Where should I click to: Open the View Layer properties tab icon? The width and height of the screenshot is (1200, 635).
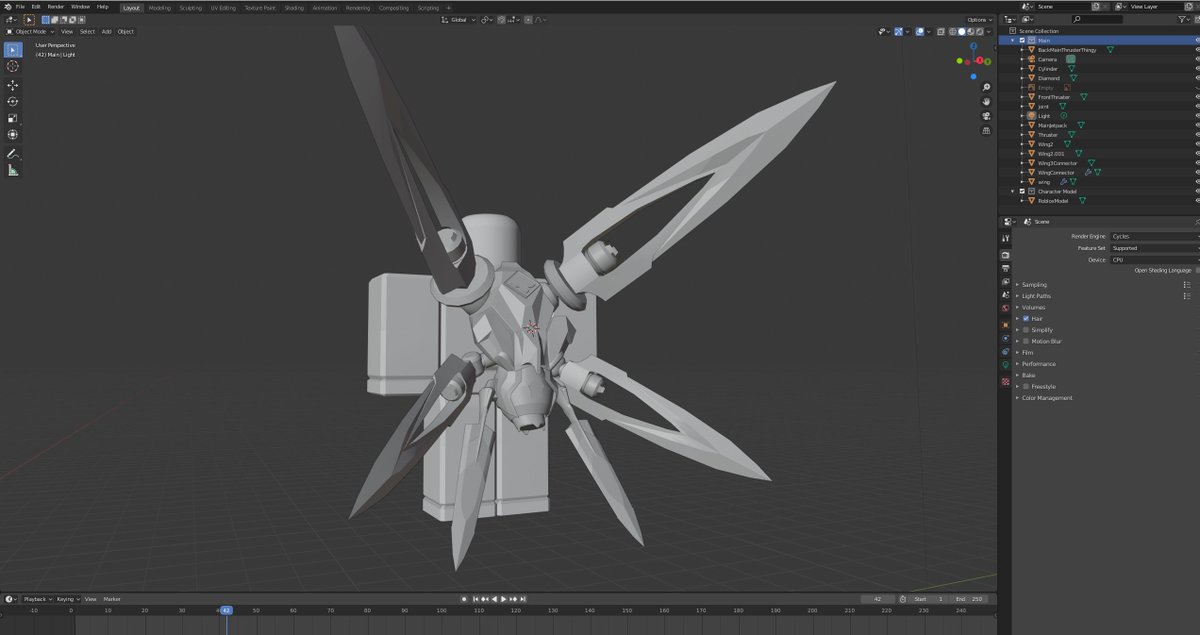point(1005,282)
